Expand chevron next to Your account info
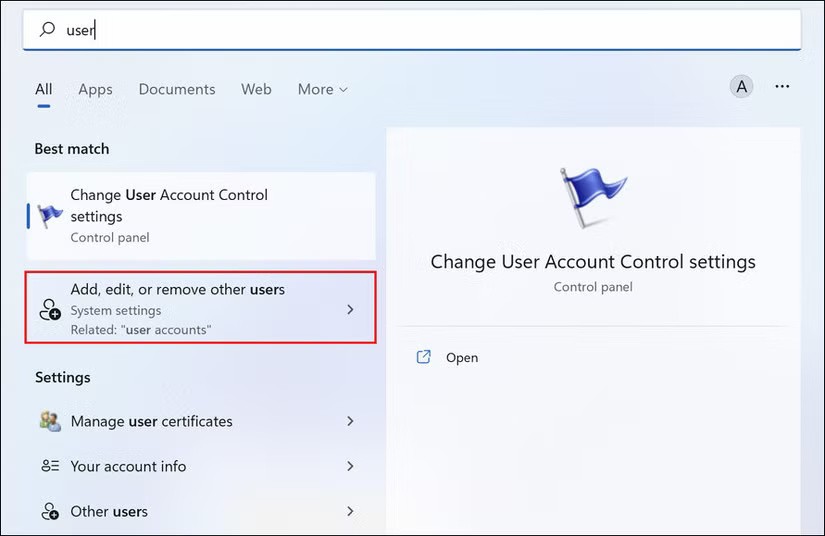The width and height of the screenshot is (825, 536). coord(350,466)
